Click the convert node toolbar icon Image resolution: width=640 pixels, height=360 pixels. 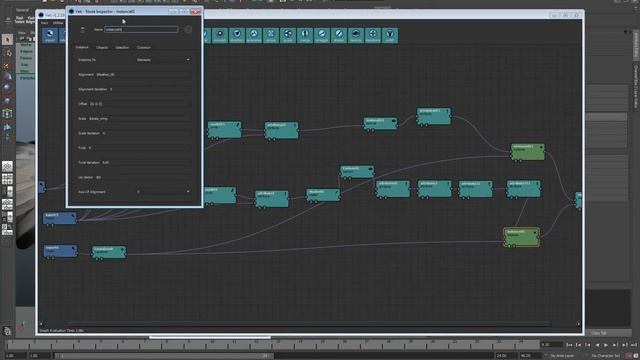pyautogui.click(x=220, y=35)
